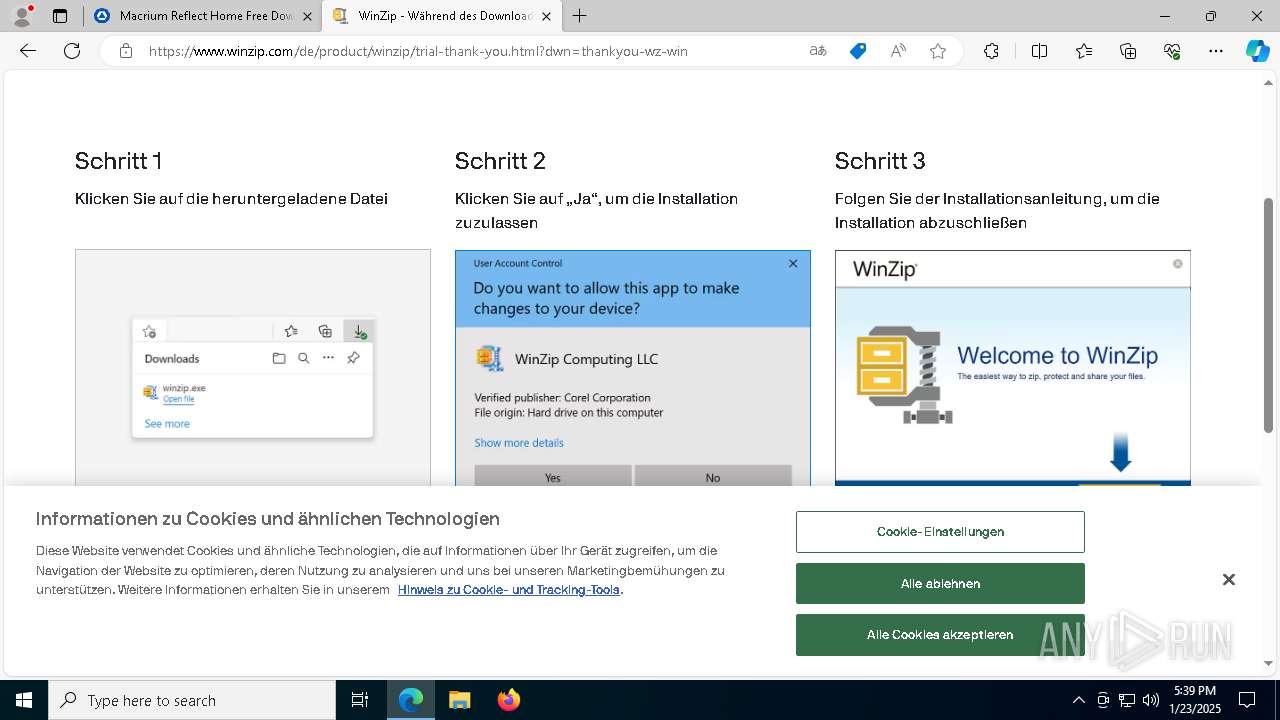This screenshot has height=720, width=1280.
Task: Open the Windows Start menu
Action: pos(24,700)
